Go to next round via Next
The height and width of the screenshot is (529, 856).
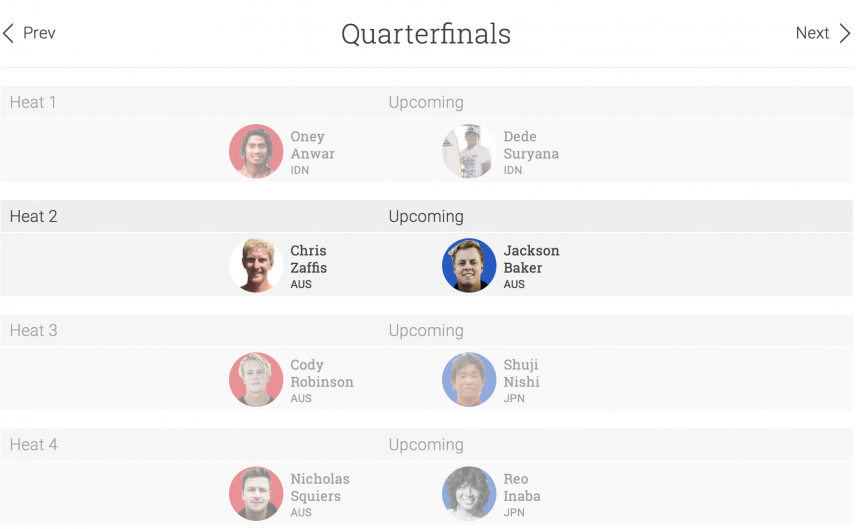[823, 33]
